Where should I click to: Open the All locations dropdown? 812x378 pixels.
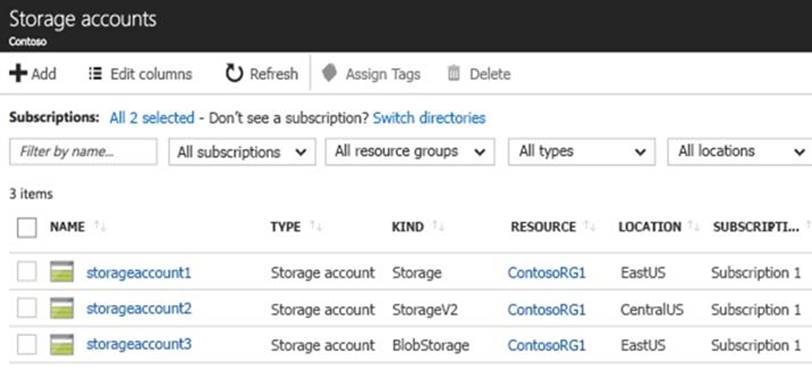(x=741, y=152)
